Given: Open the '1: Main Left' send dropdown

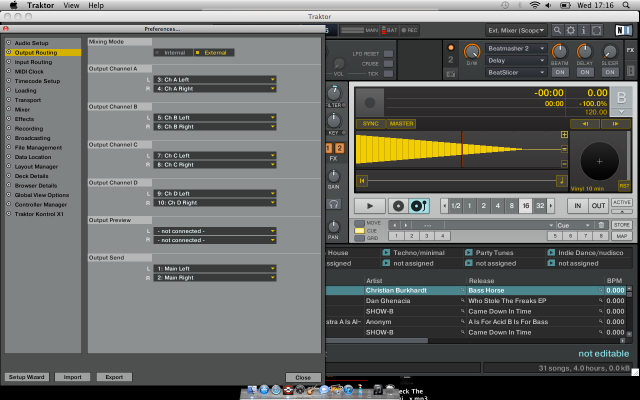Looking at the screenshot, I should pos(215,269).
